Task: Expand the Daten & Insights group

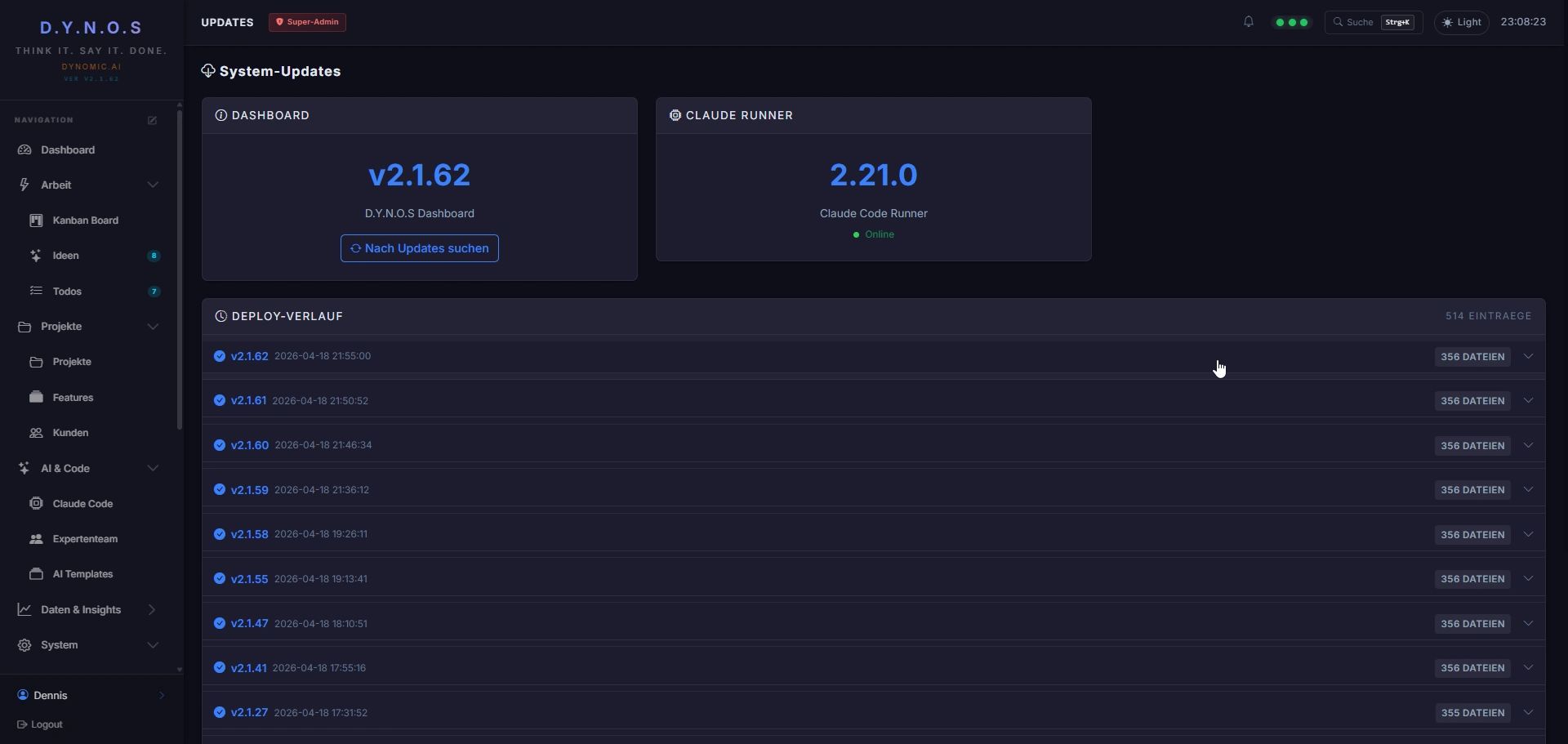Action: click(153, 610)
